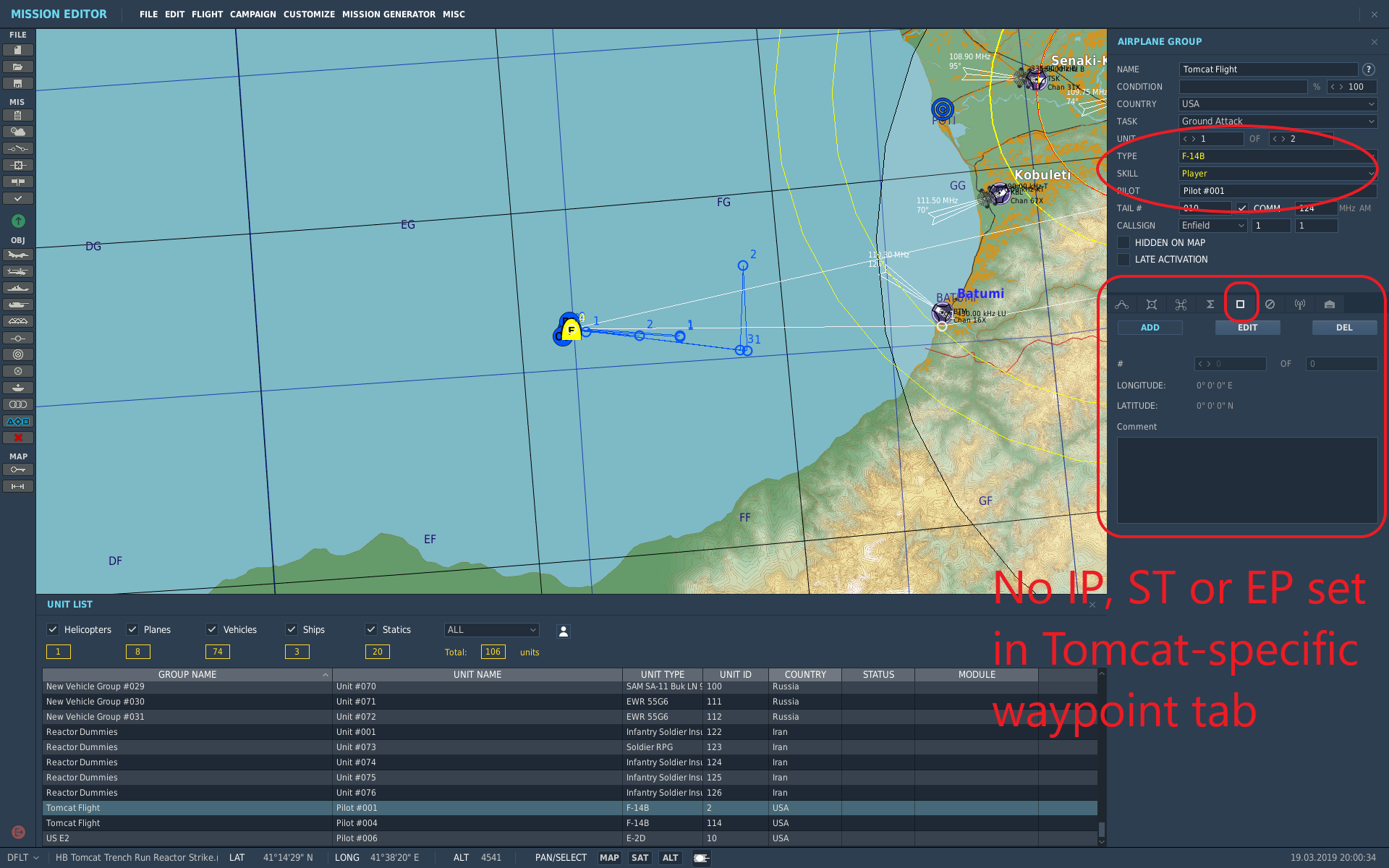Toggle the Planes filter checkbox
This screenshot has height=868, width=1389.
(132, 629)
